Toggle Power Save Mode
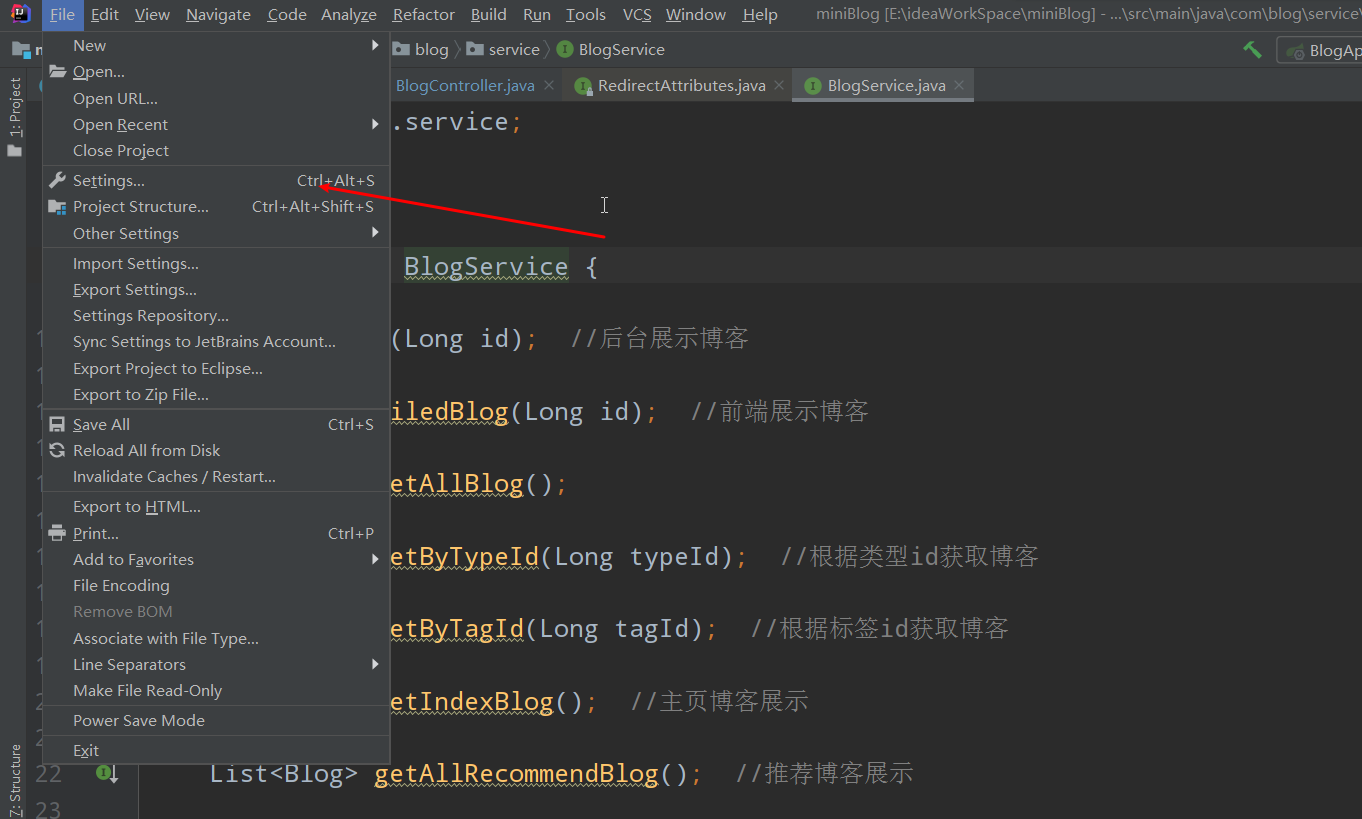 pyautogui.click(x=216, y=720)
